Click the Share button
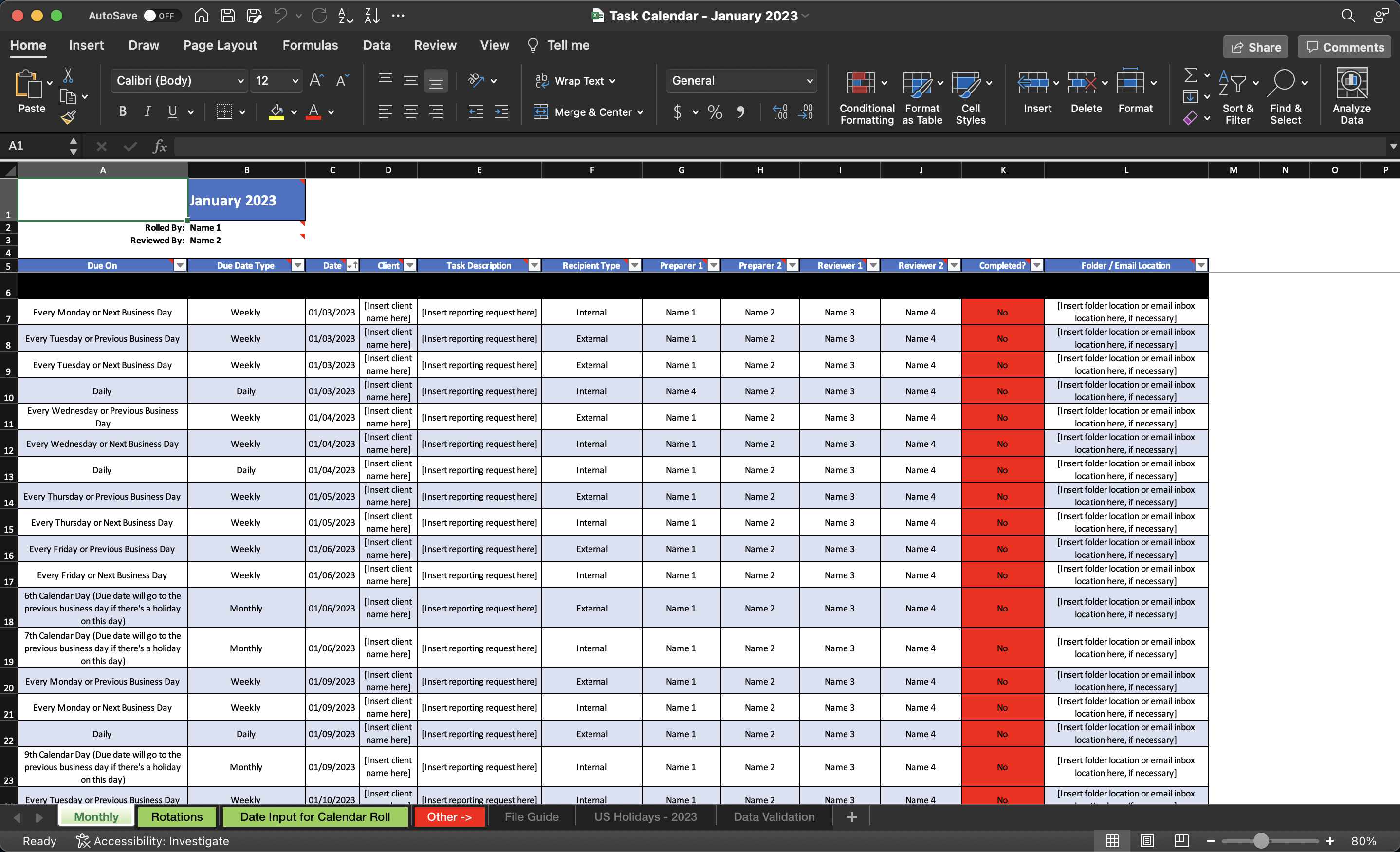The height and width of the screenshot is (852, 1400). tap(1256, 47)
